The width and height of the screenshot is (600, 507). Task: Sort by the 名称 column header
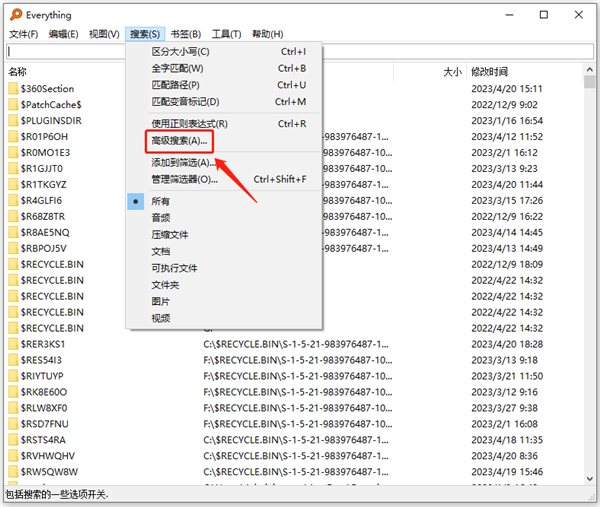tap(18, 72)
